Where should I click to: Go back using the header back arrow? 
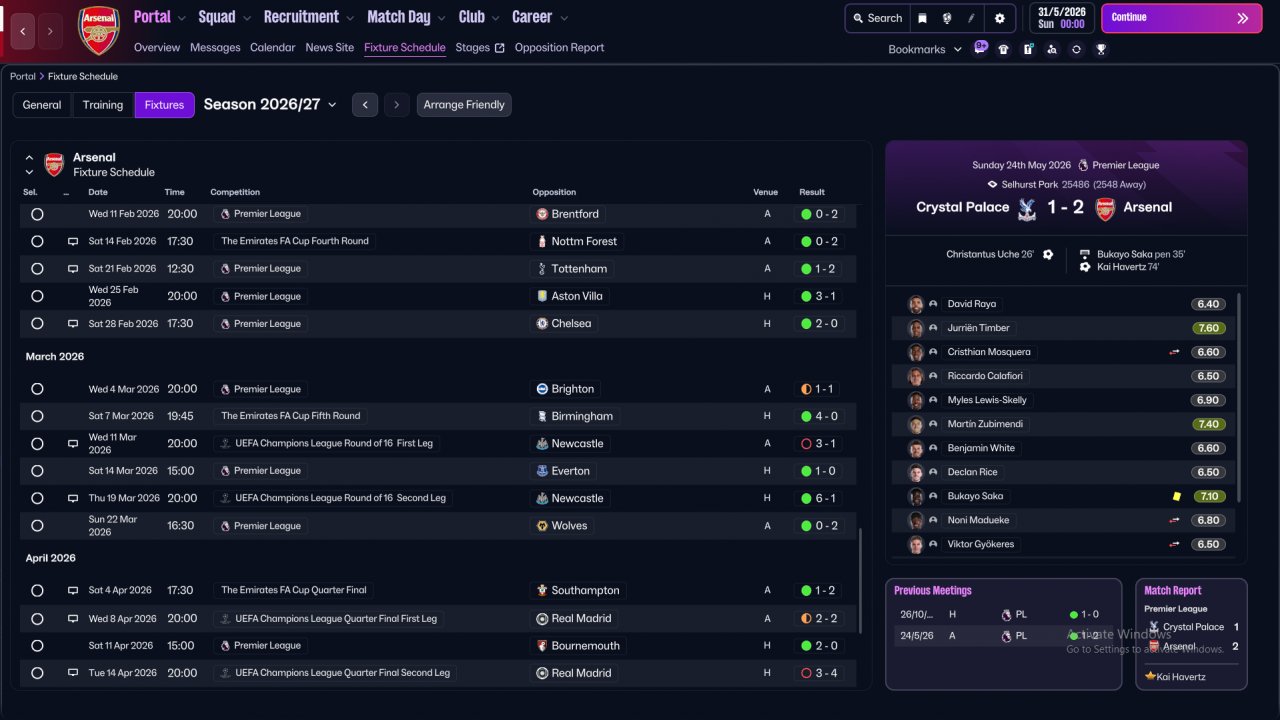[x=24, y=31]
